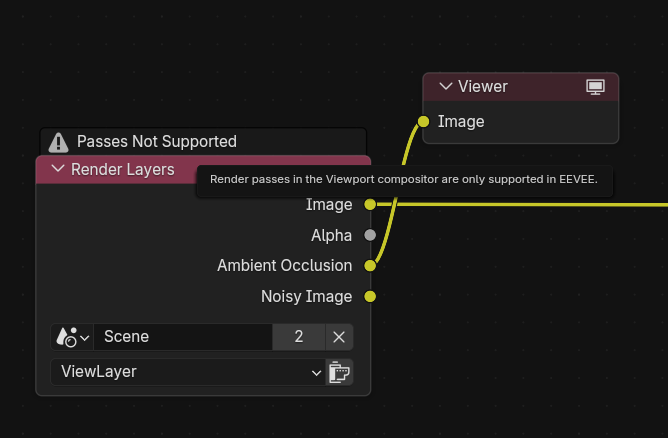
Task: Click the EEVEE tooltip message text
Action: [x=404, y=179]
